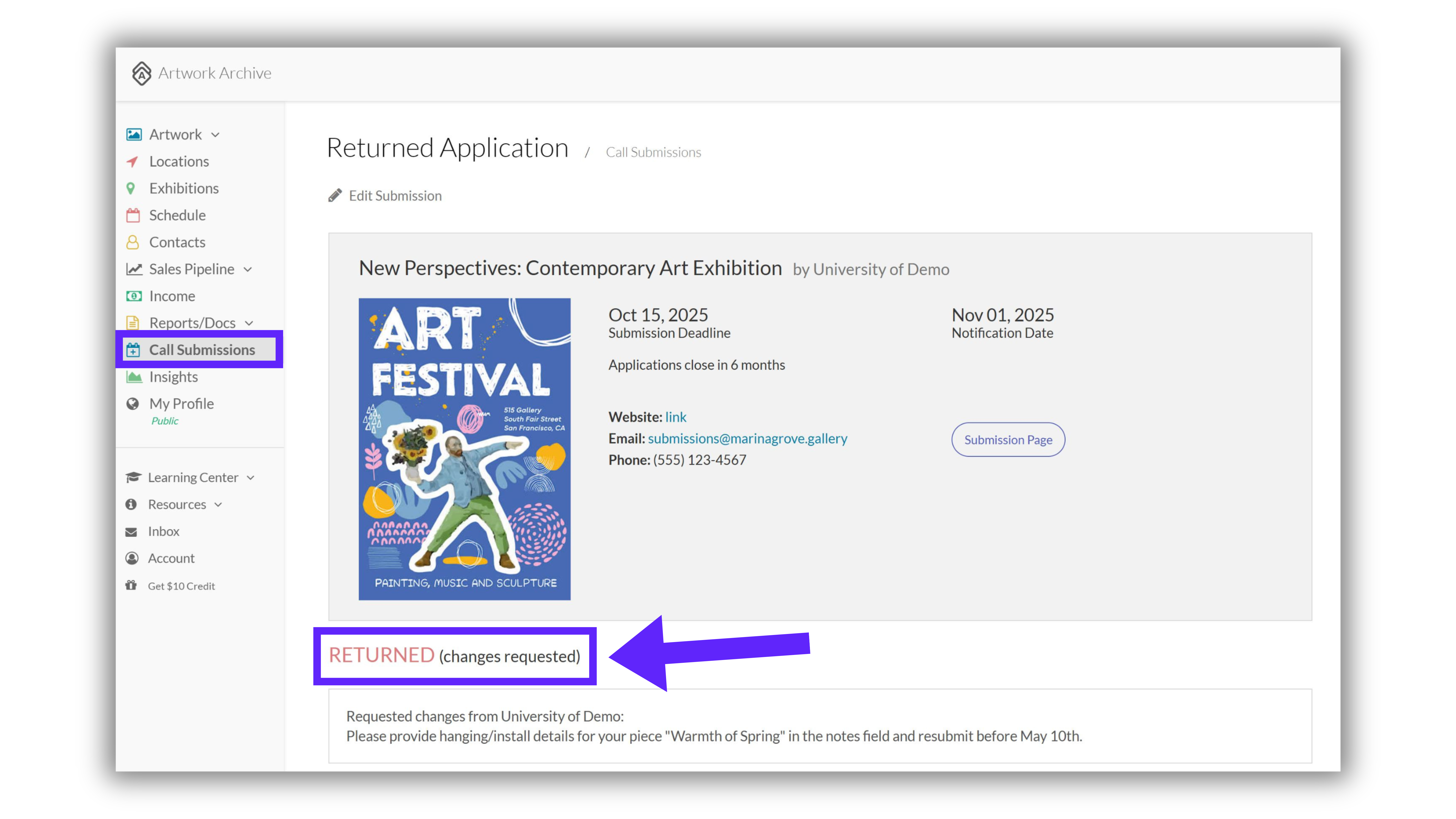The width and height of the screenshot is (1456, 819).
Task: Click the Art Festival poster thumbnail
Action: click(x=465, y=449)
